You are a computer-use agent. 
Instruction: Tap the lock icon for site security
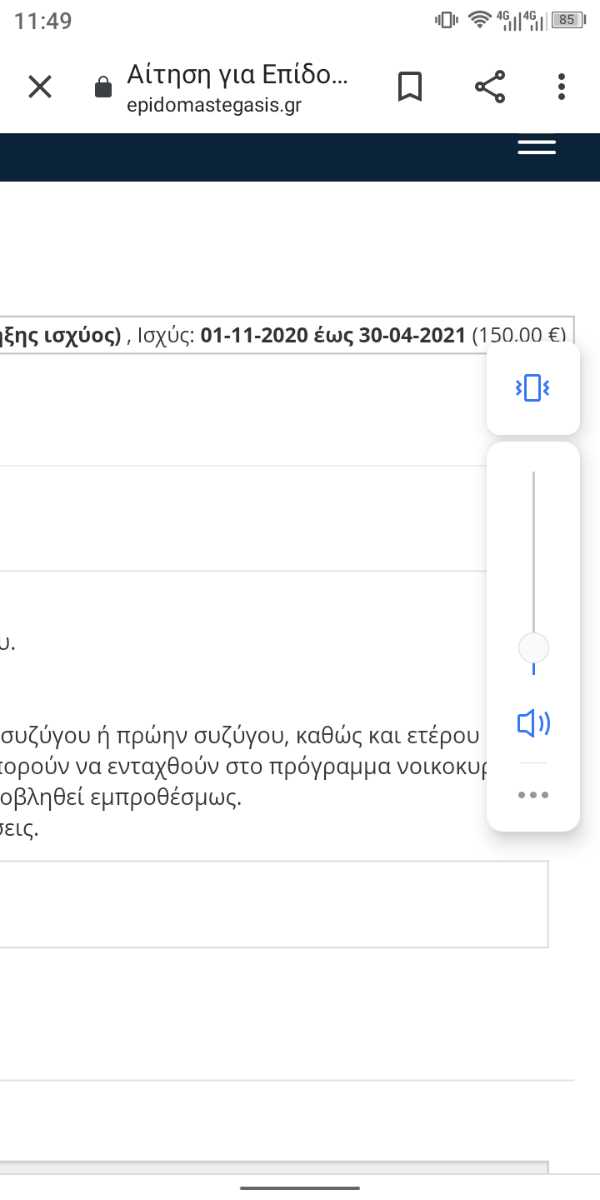pyautogui.click(x=102, y=88)
